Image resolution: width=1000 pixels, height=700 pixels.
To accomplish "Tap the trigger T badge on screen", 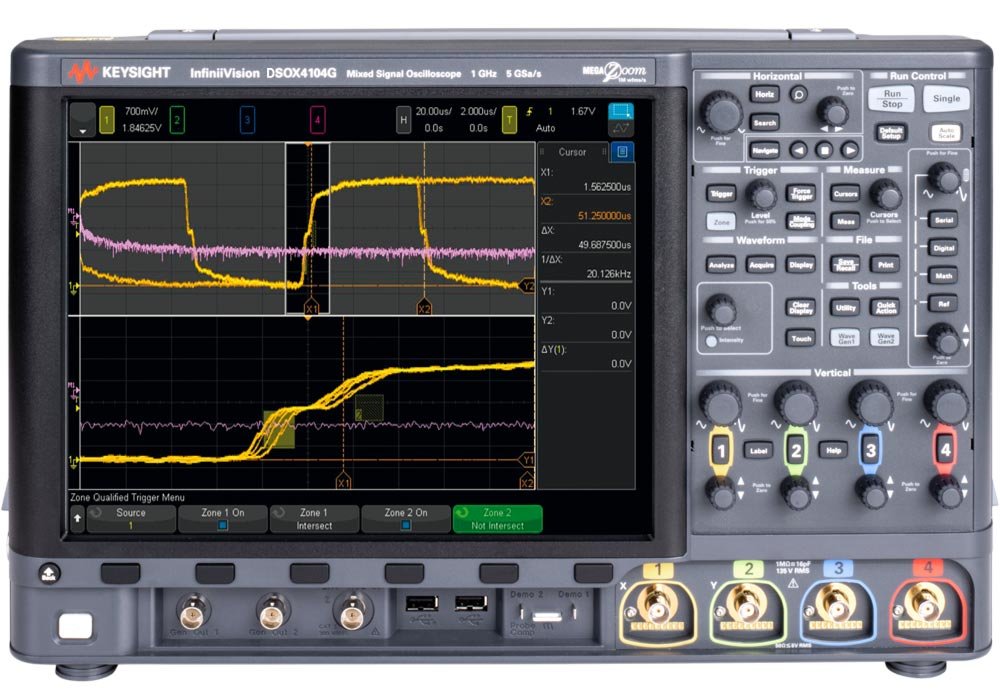I will [x=509, y=119].
